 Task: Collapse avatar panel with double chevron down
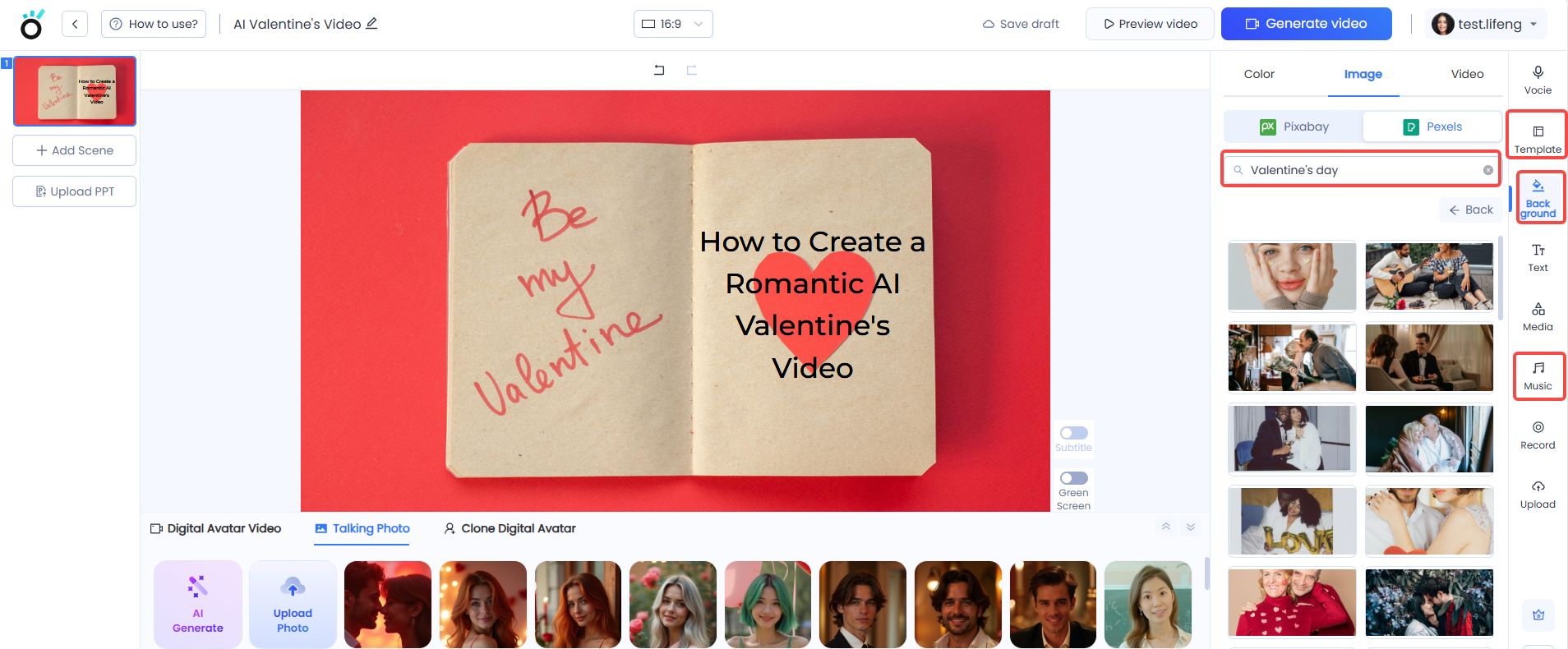[x=1191, y=527]
